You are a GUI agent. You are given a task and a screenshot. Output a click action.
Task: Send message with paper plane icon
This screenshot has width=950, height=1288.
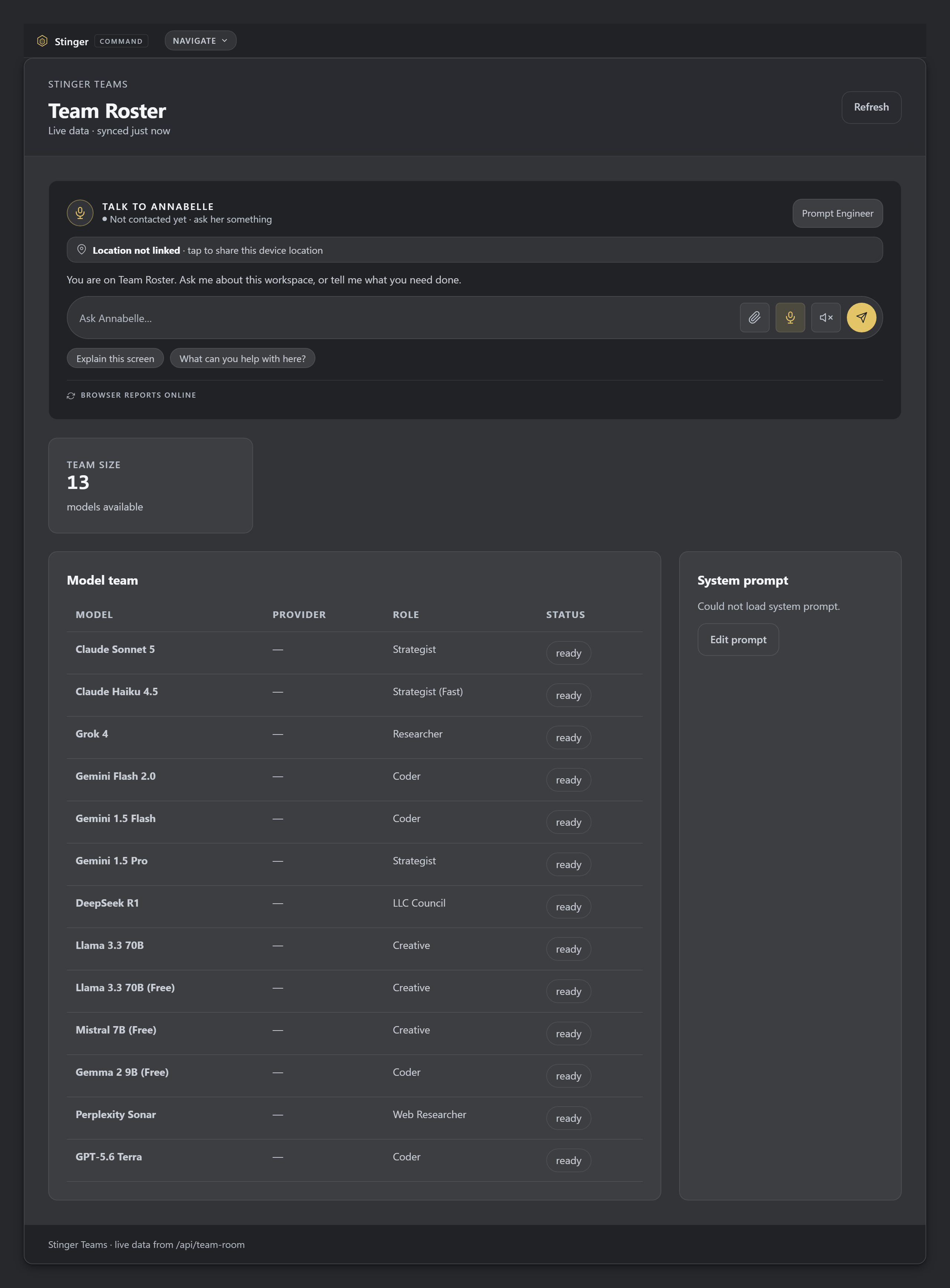tap(861, 317)
